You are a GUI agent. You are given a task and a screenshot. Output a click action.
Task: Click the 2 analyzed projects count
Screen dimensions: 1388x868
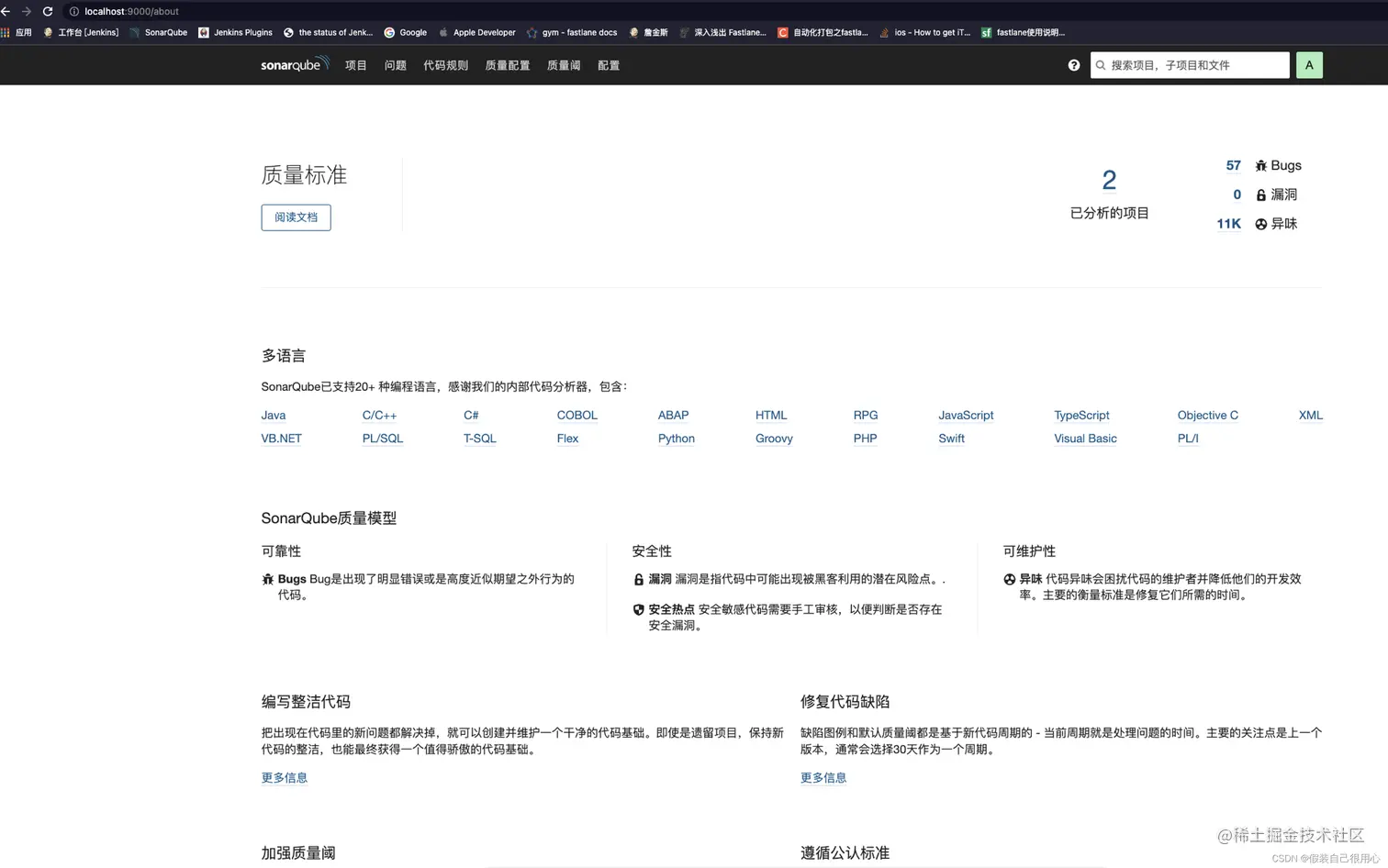coord(1109,180)
